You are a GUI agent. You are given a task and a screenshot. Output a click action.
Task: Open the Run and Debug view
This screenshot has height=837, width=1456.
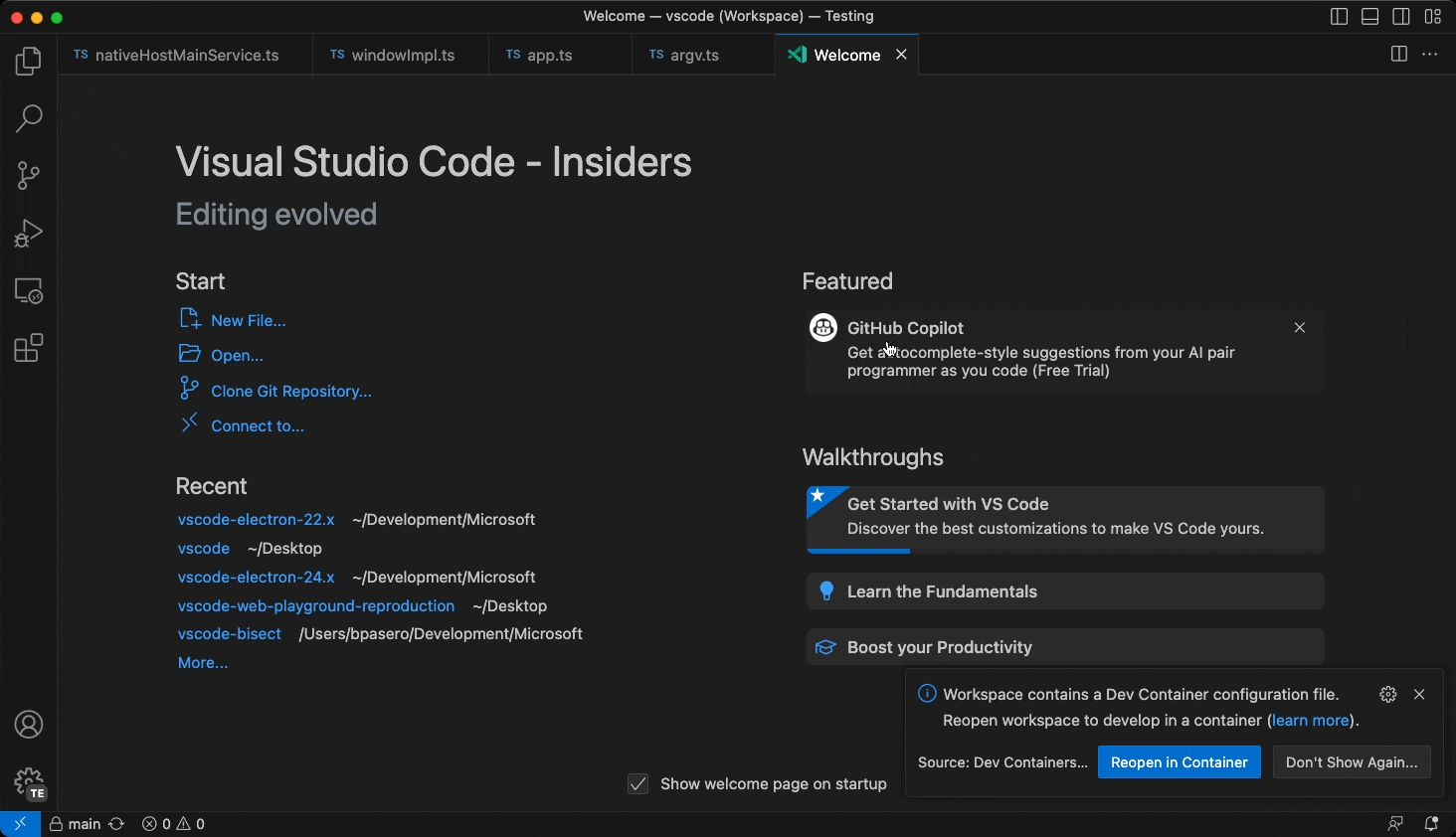pyautogui.click(x=28, y=233)
